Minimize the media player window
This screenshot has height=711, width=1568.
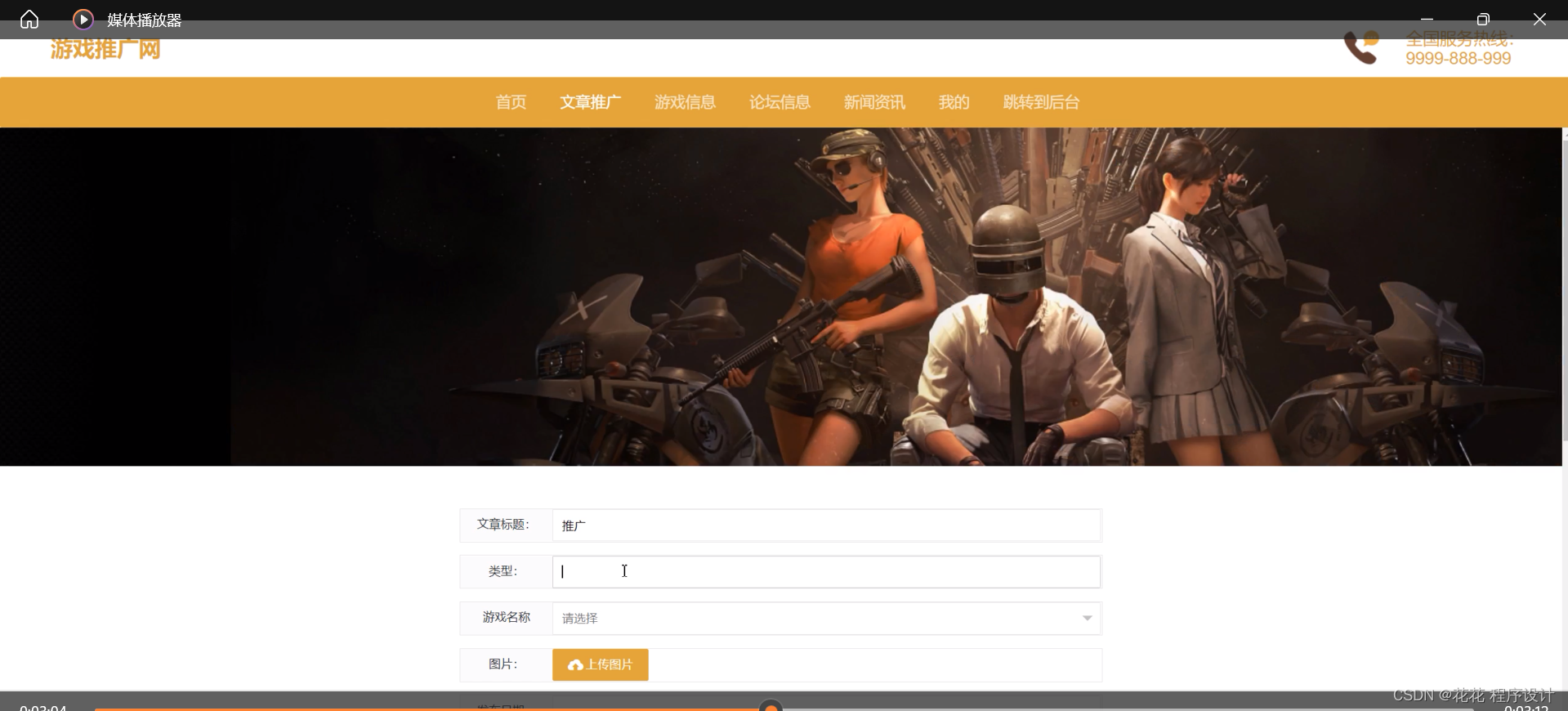tap(1427, 19)
